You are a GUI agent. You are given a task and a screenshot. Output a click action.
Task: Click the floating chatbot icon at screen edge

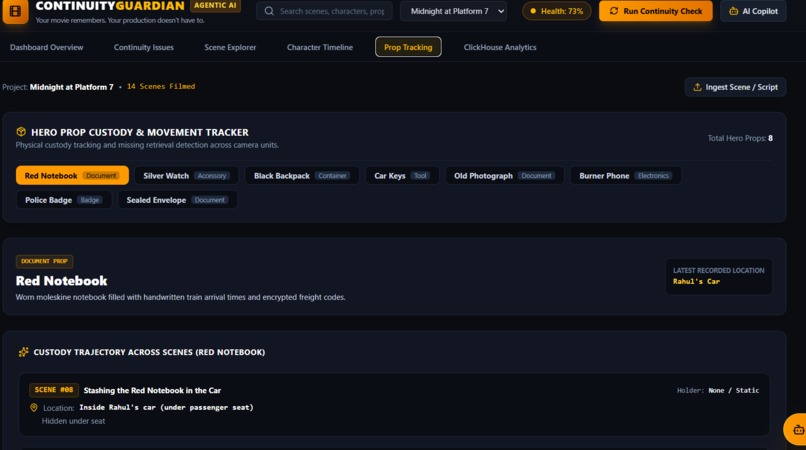[796, 429]
